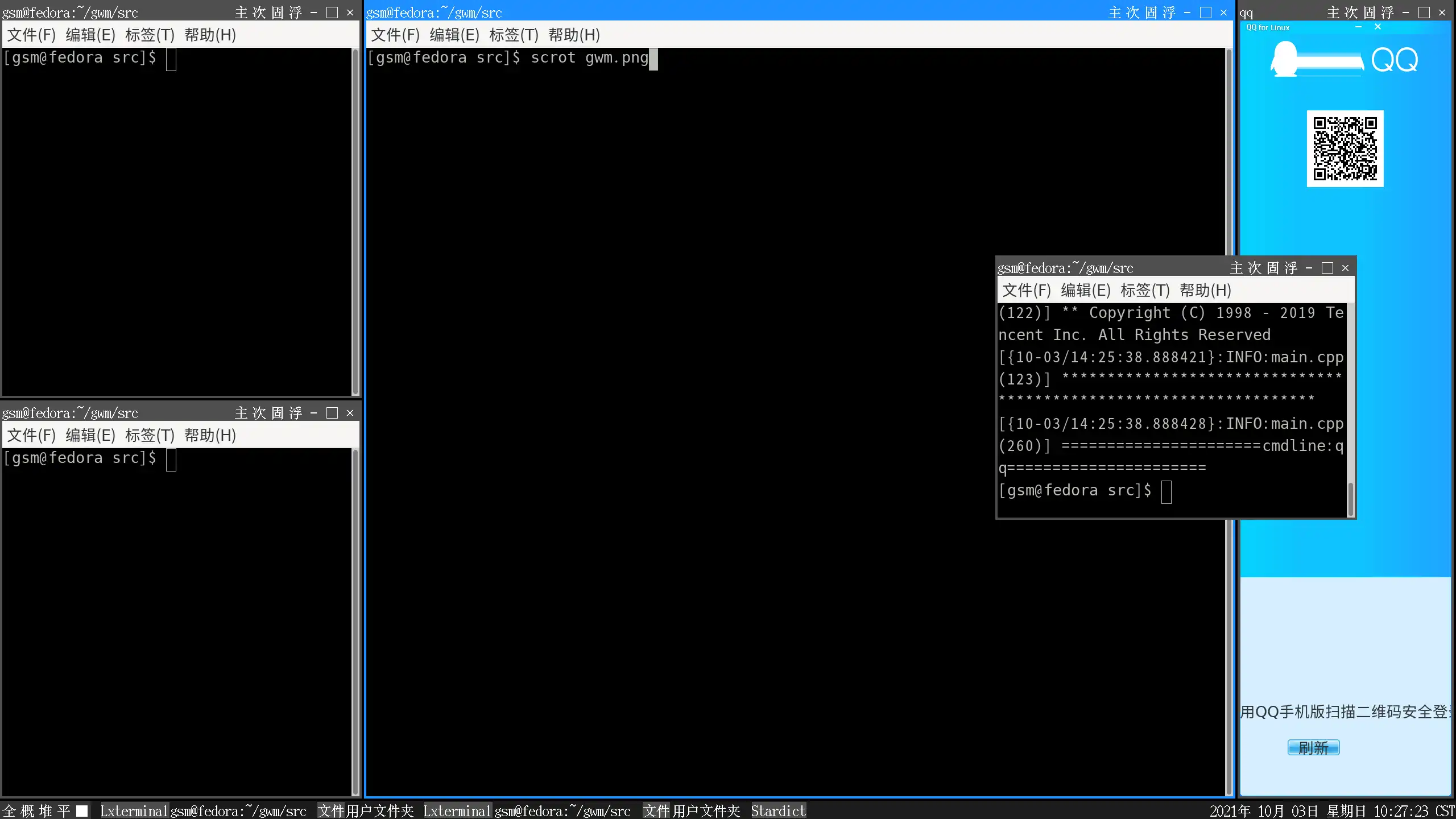Click the white square icon in taskbar
This screenshot has width=1456, height=819.
tap(82, 811)
